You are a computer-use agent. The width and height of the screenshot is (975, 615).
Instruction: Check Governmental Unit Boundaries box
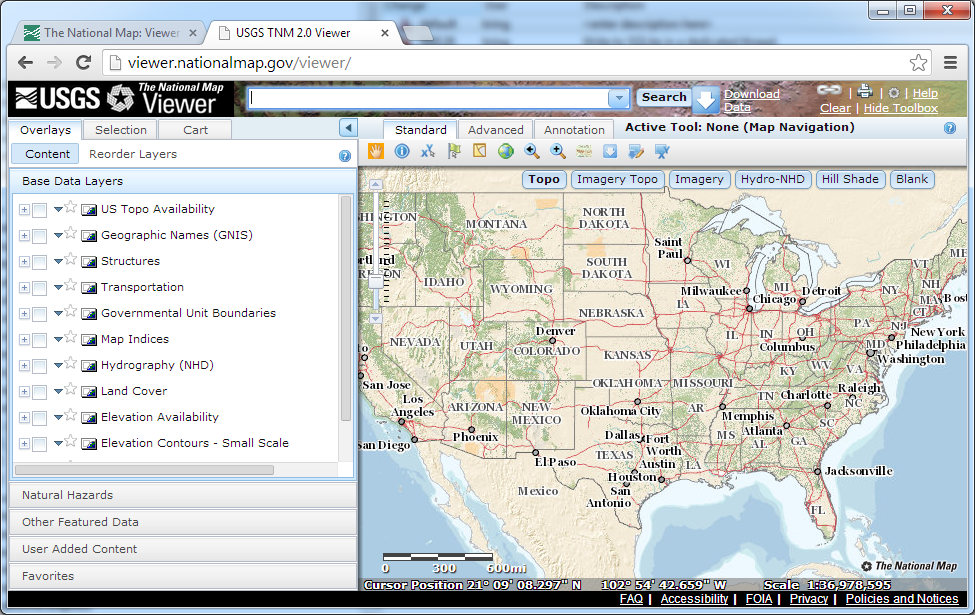point(39,314)
